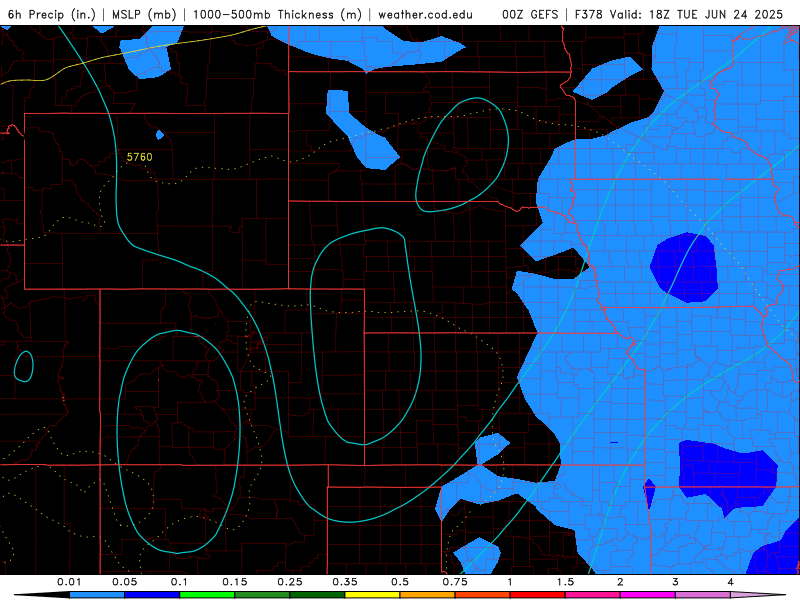This screenshot has width=800, height=600.
Task: Click the bright green 0.1–0.15 colorbar swatch
Action: point(207,595)
